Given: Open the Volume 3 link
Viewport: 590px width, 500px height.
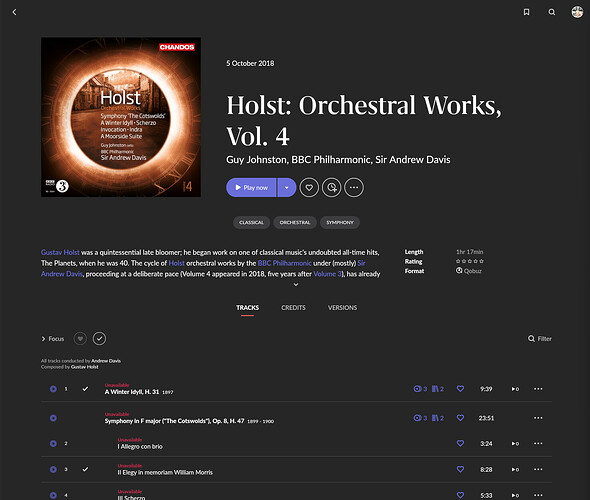Looking at the screenshot, I should pyautogui.click(x=327, y=274).
